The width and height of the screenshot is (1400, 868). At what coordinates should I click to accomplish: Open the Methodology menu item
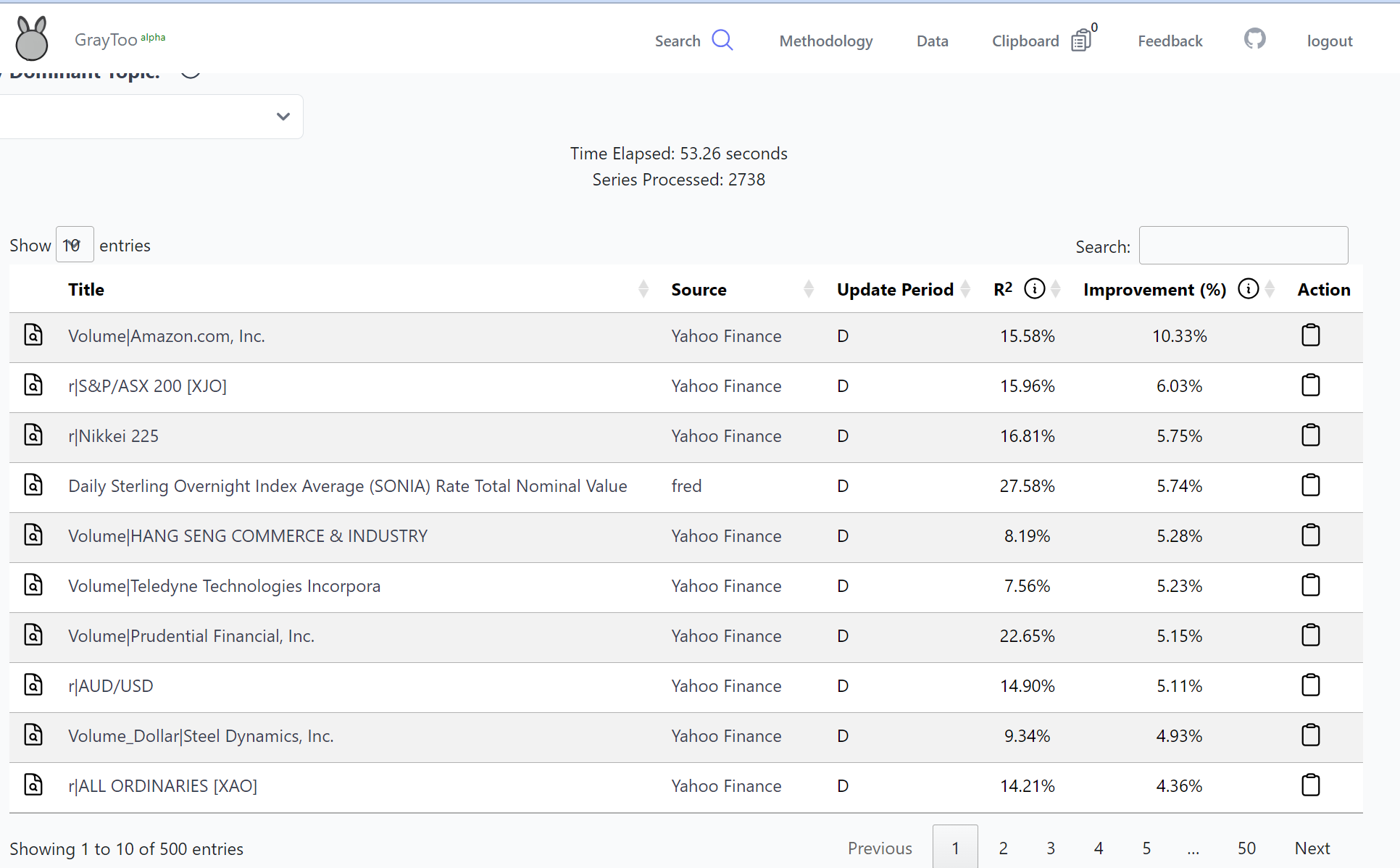pos(825,40)
